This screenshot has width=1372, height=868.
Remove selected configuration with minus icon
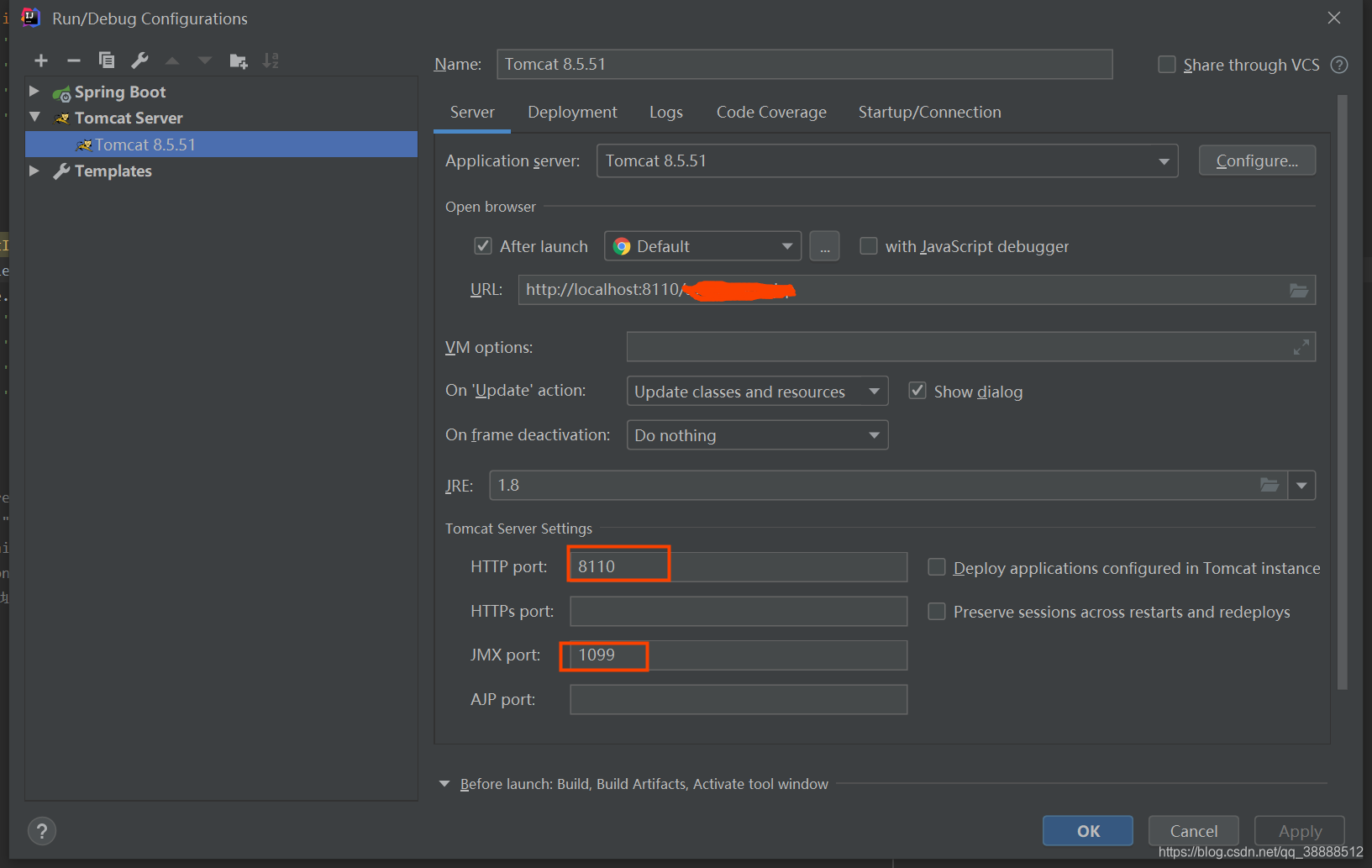pyautogui.click(x=74, y=60)
